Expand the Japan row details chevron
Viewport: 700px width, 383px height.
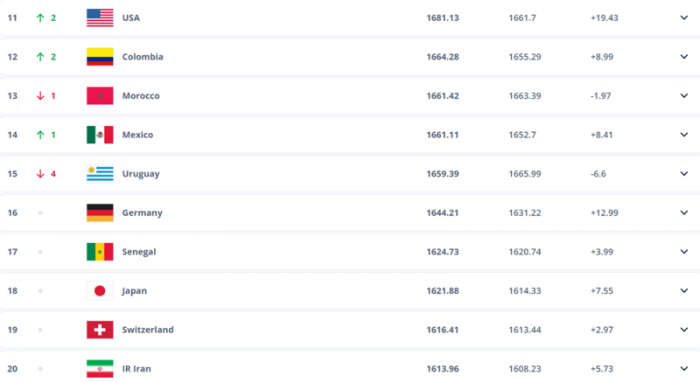click(684, 291)
